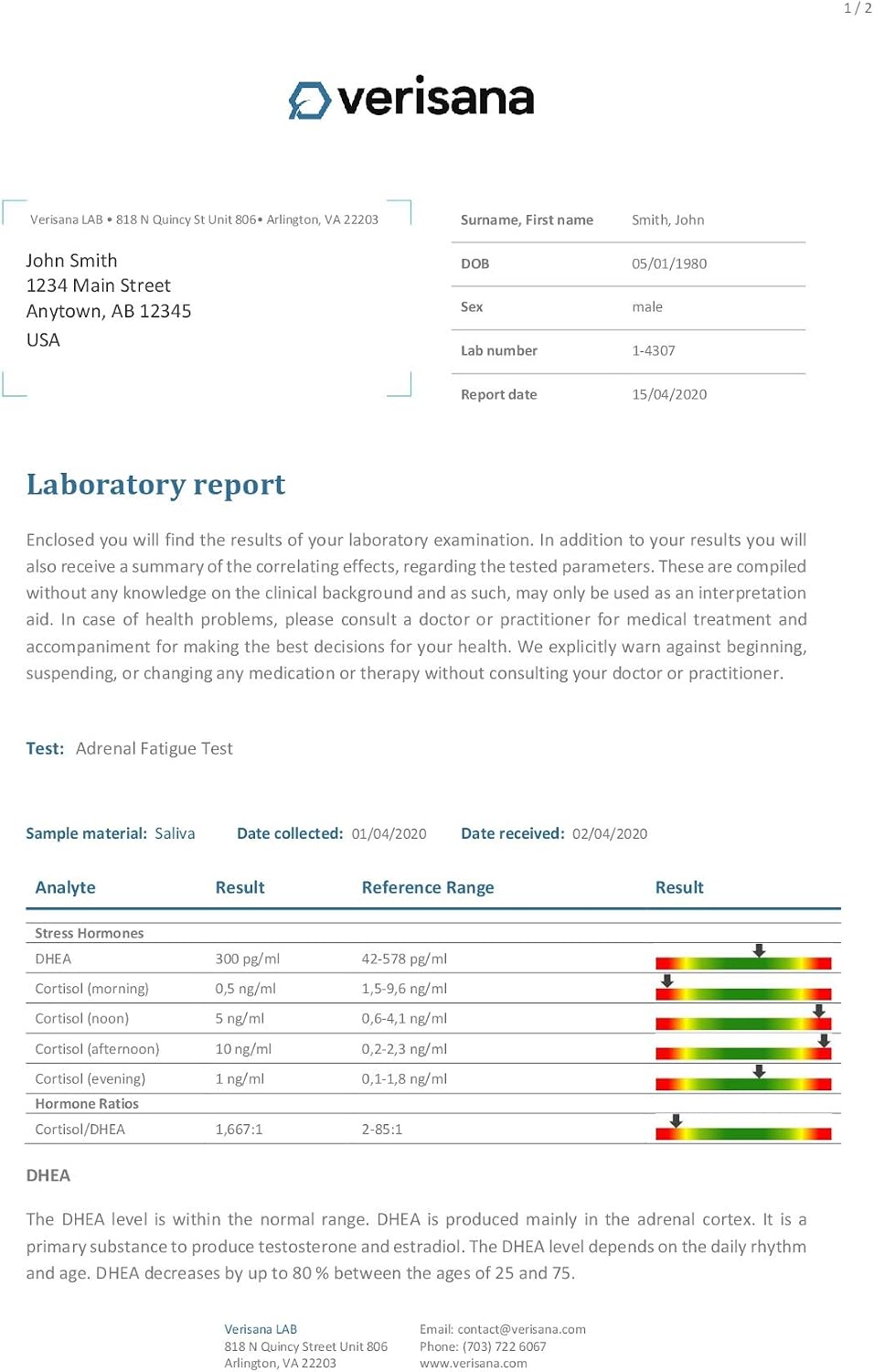Click the date received 02/04/2020
The height and width of the screenshot is (1372, 874).
pos(610,833)
